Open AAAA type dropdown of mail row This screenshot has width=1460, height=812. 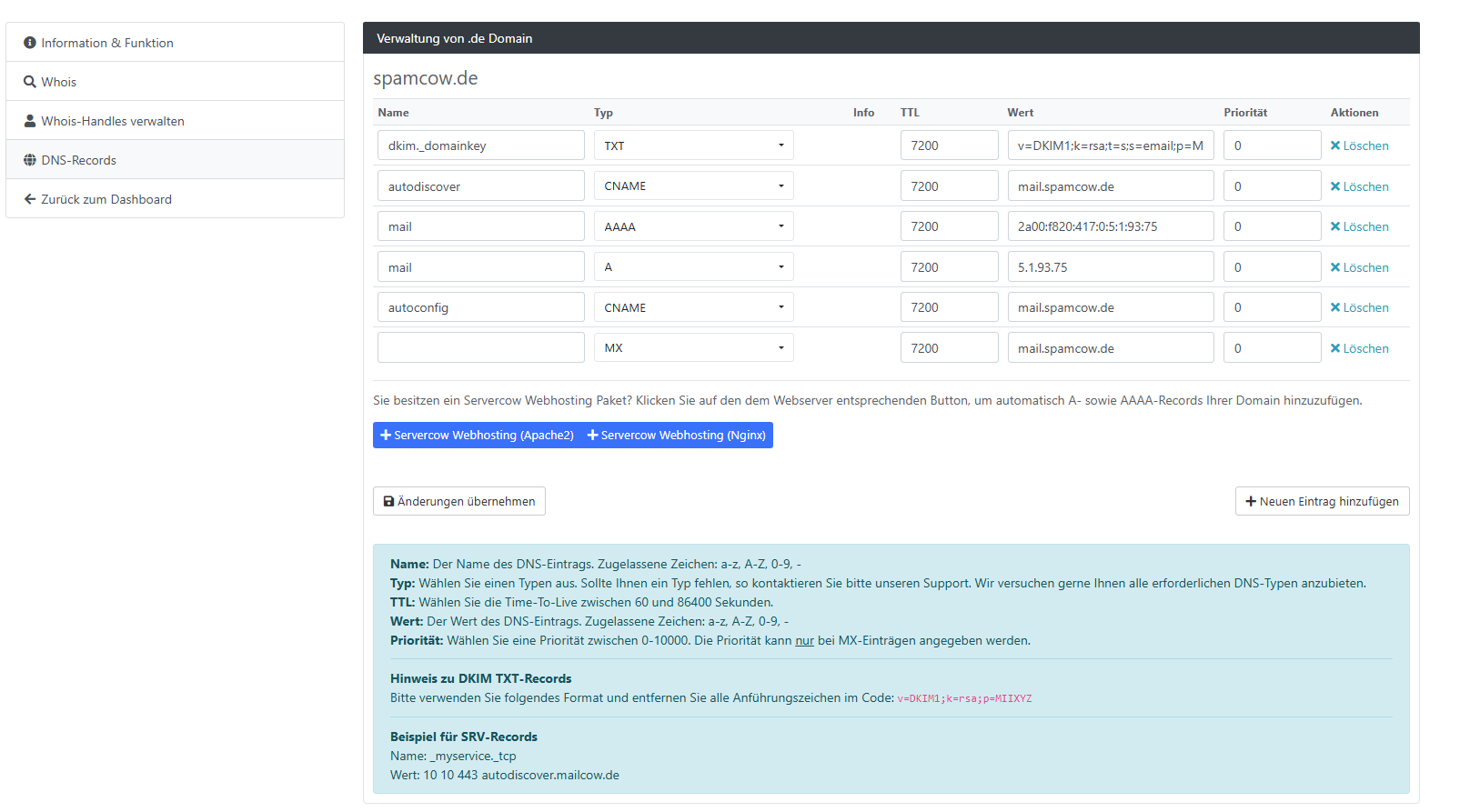click(694, 226)
